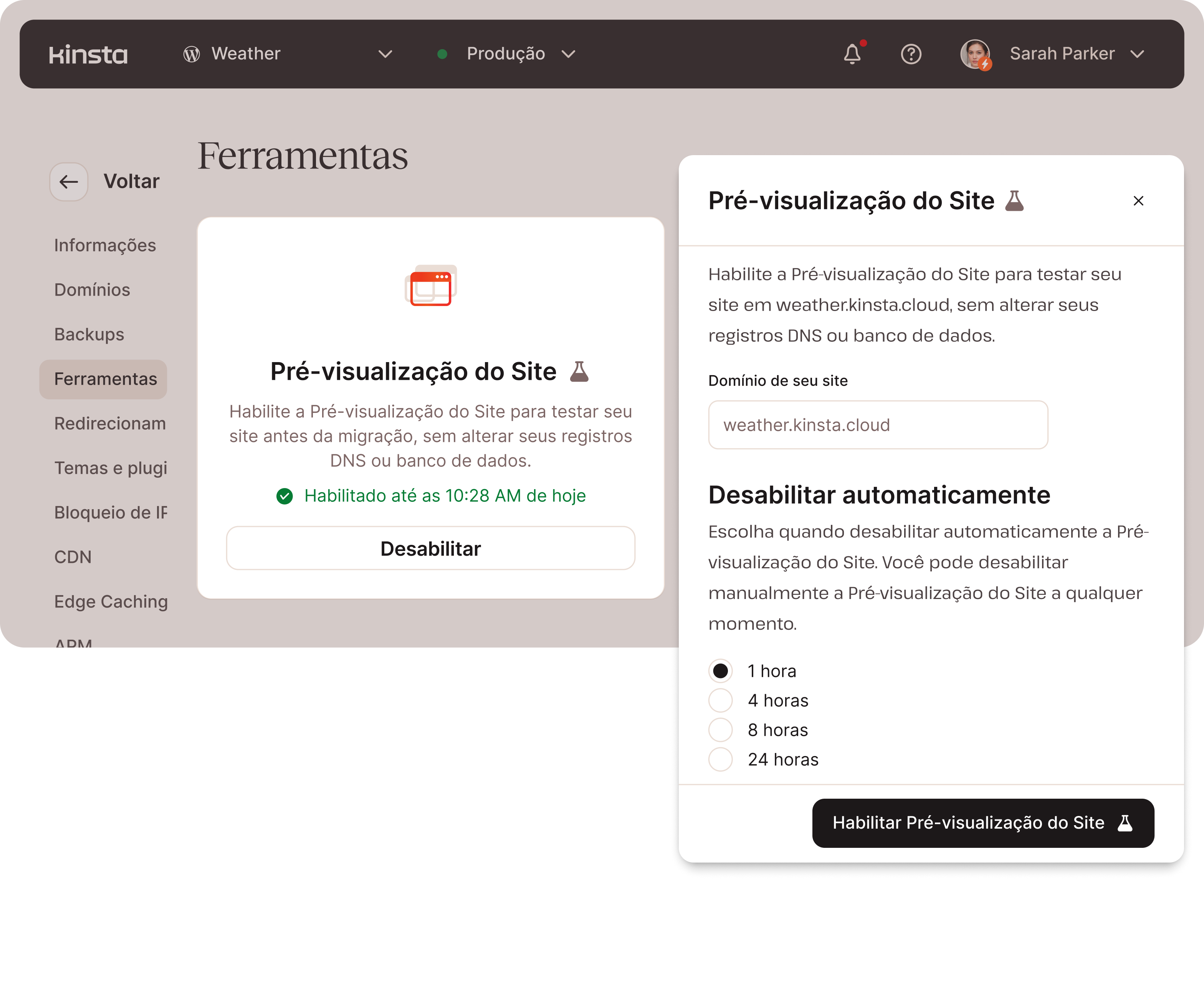Open Backups in sidebar menu

[x=89, y=335]
